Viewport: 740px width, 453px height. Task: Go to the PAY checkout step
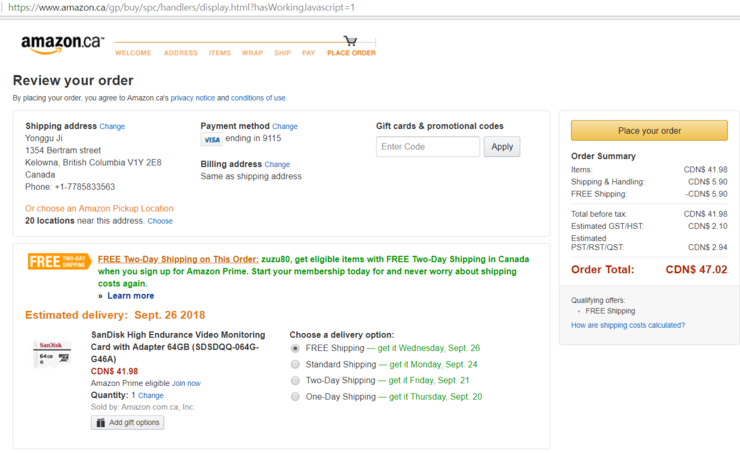pos(309,53)
